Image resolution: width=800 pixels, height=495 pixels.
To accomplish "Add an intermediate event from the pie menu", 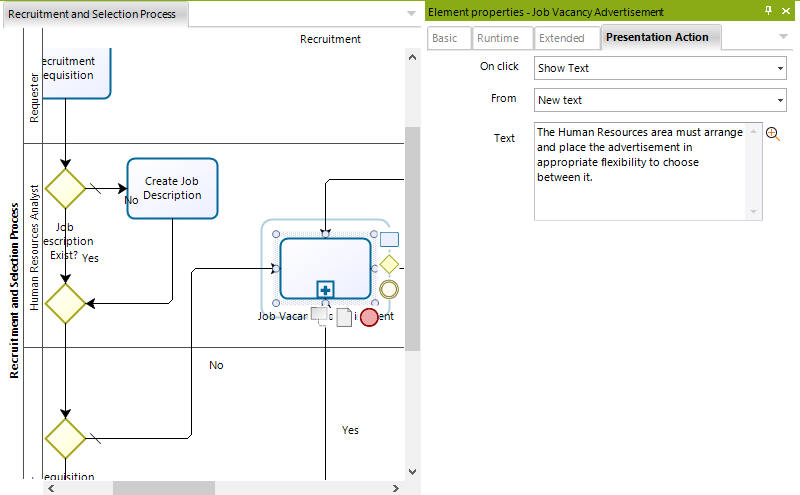I will point(389,289).
